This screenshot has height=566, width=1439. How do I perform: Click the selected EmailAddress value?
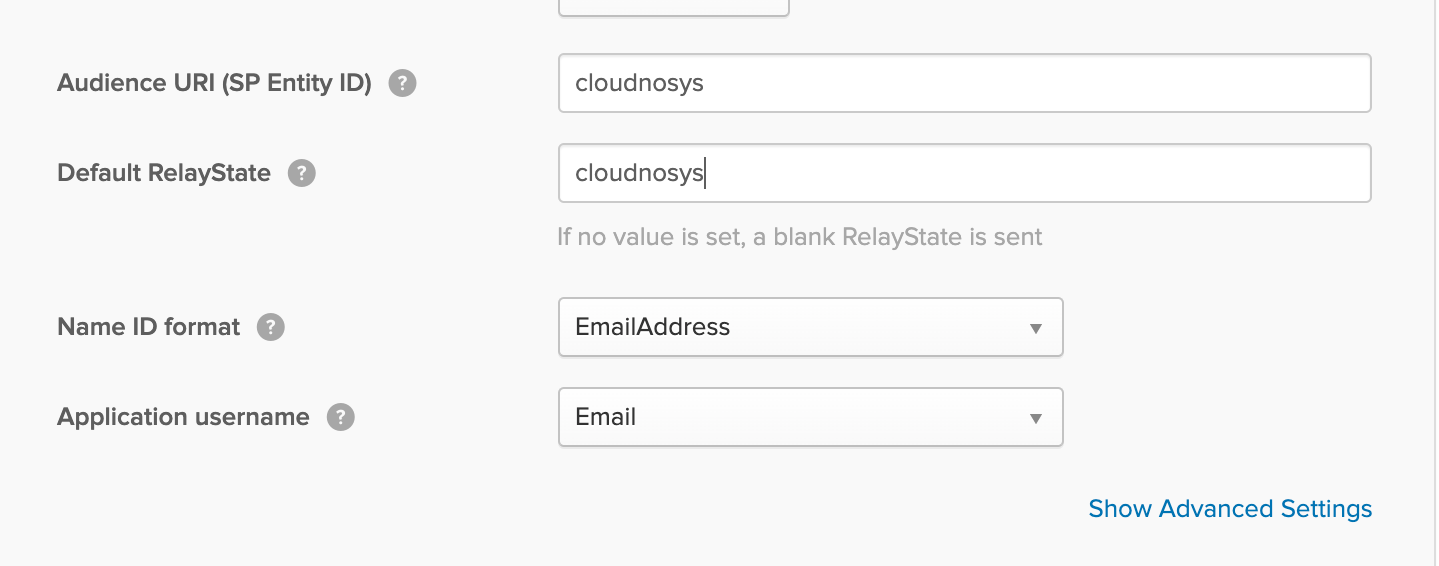[x=653, y=327]
